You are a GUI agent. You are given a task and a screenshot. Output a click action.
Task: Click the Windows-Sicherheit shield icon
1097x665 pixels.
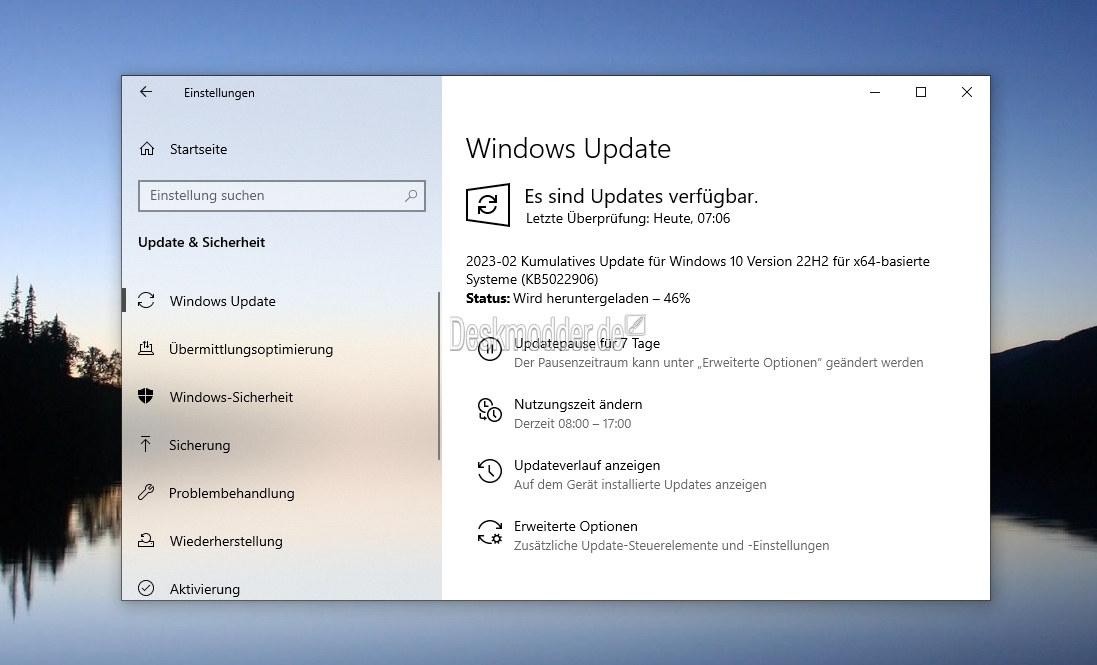point(146,396)
